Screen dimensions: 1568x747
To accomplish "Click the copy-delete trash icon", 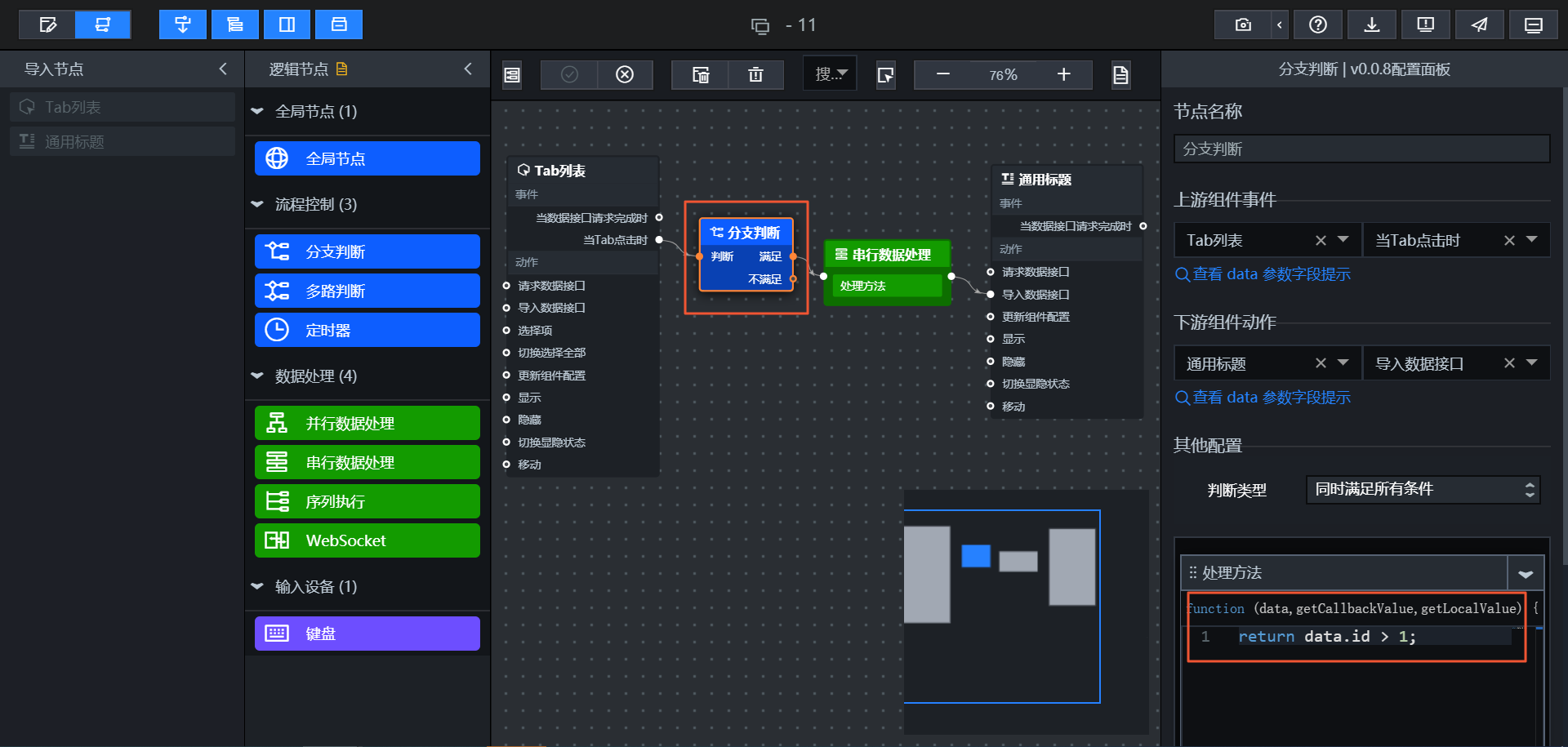I will (x=700, y=75).
